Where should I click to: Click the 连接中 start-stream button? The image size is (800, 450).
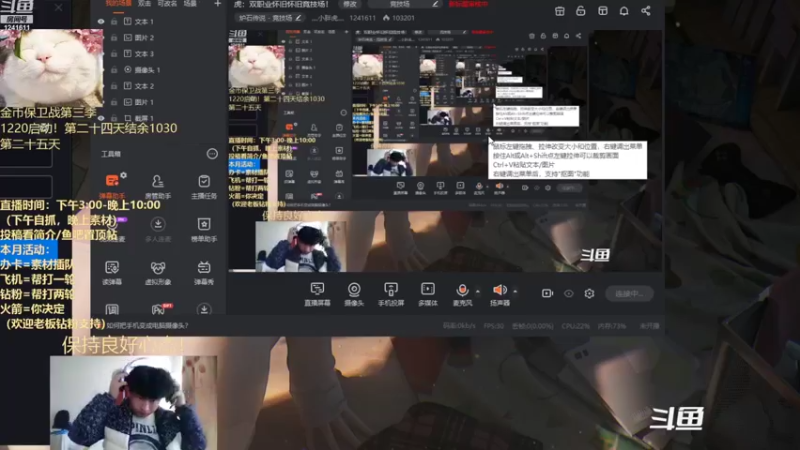630,293
